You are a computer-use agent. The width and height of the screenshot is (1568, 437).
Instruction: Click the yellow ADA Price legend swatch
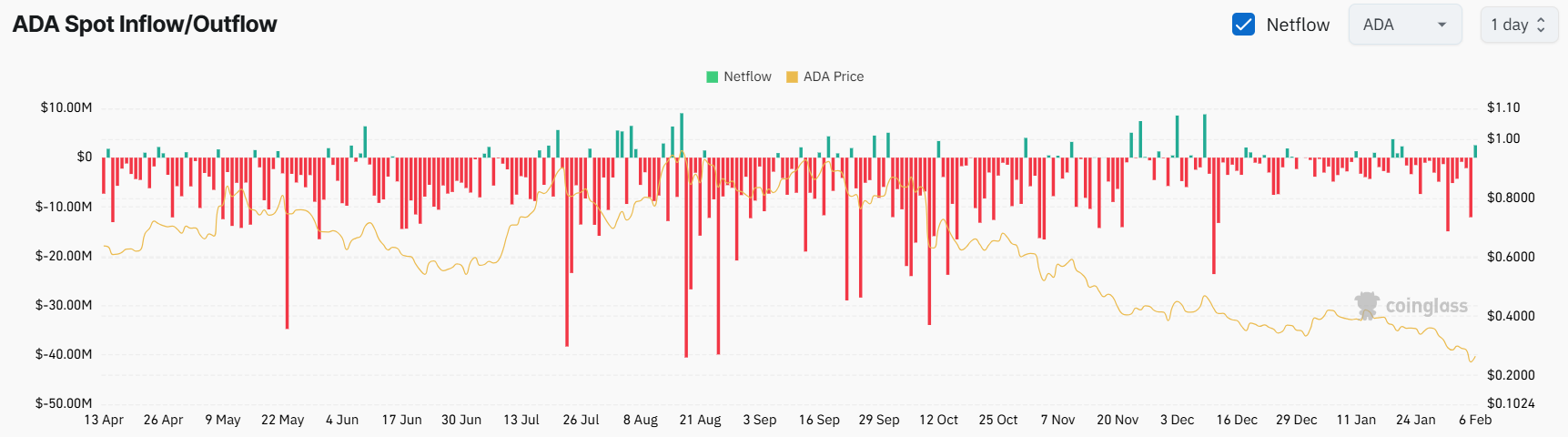click(x=792, y=77)
